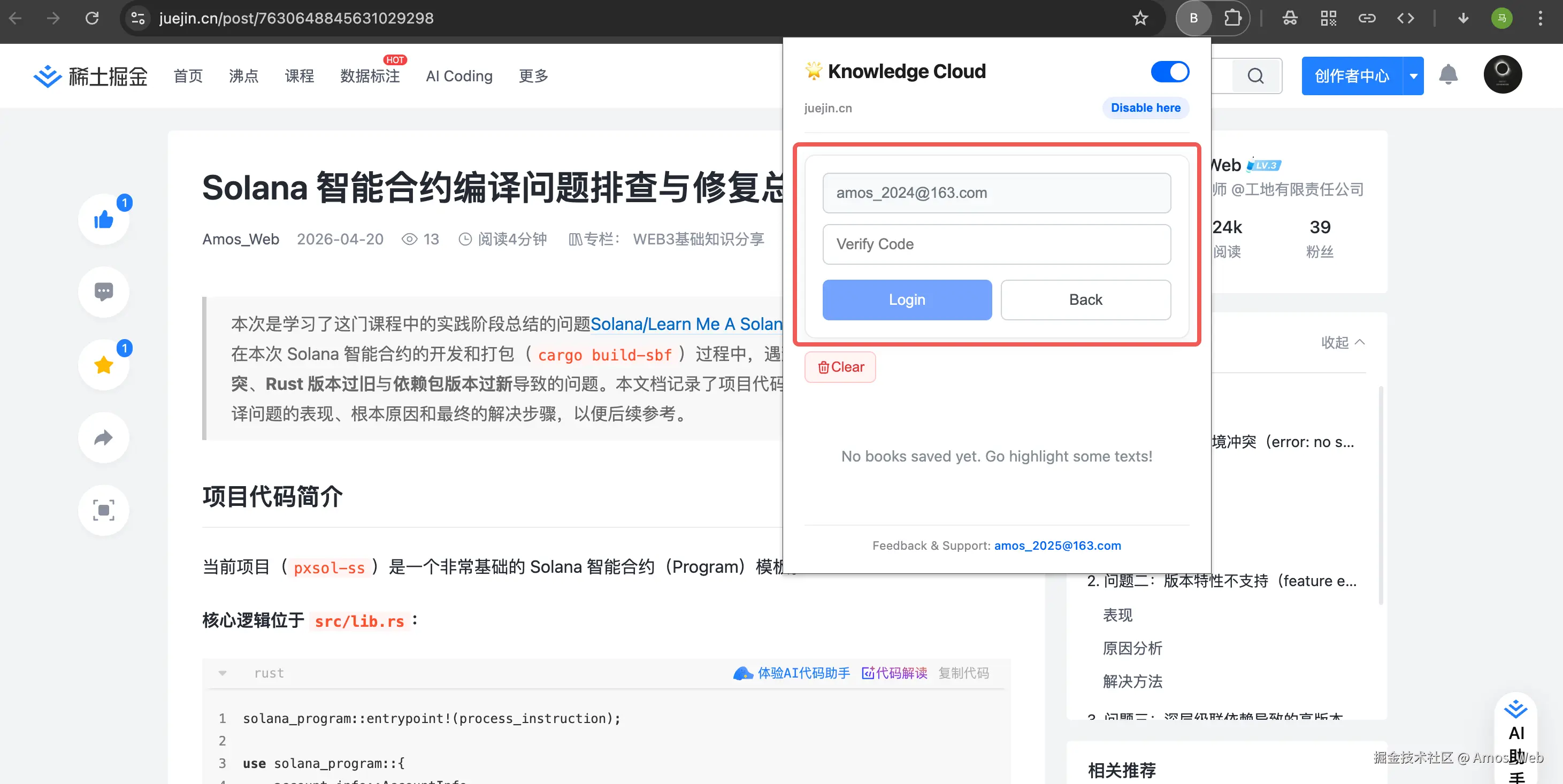Click the red Clear button
Image resolution: width=1563 pixels, height=784 pixels.
point(840,367)
